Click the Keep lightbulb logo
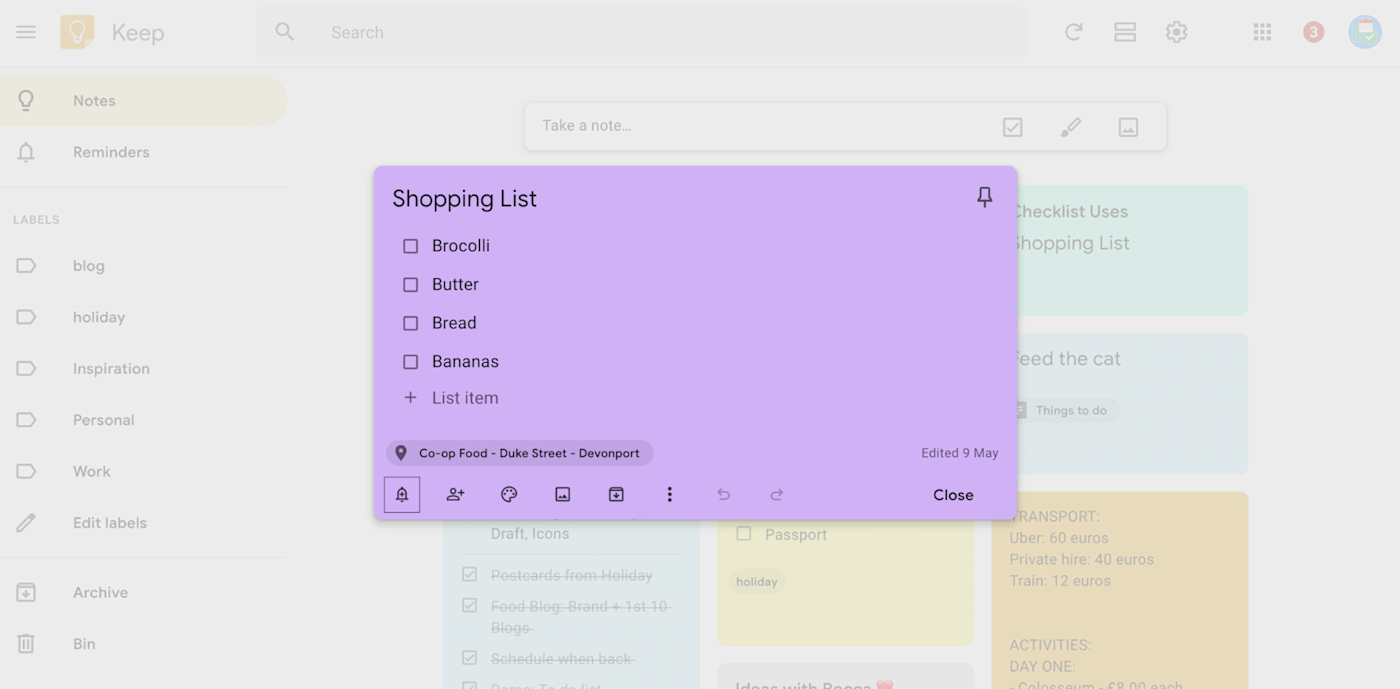Screen dimensions: 1400x689 point(77,32)
